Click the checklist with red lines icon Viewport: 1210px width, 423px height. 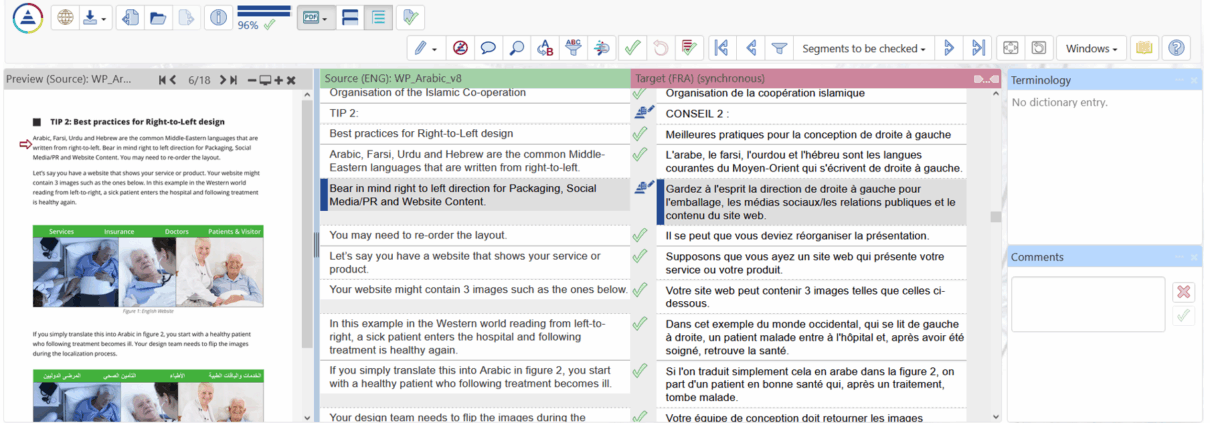(688, 48)
